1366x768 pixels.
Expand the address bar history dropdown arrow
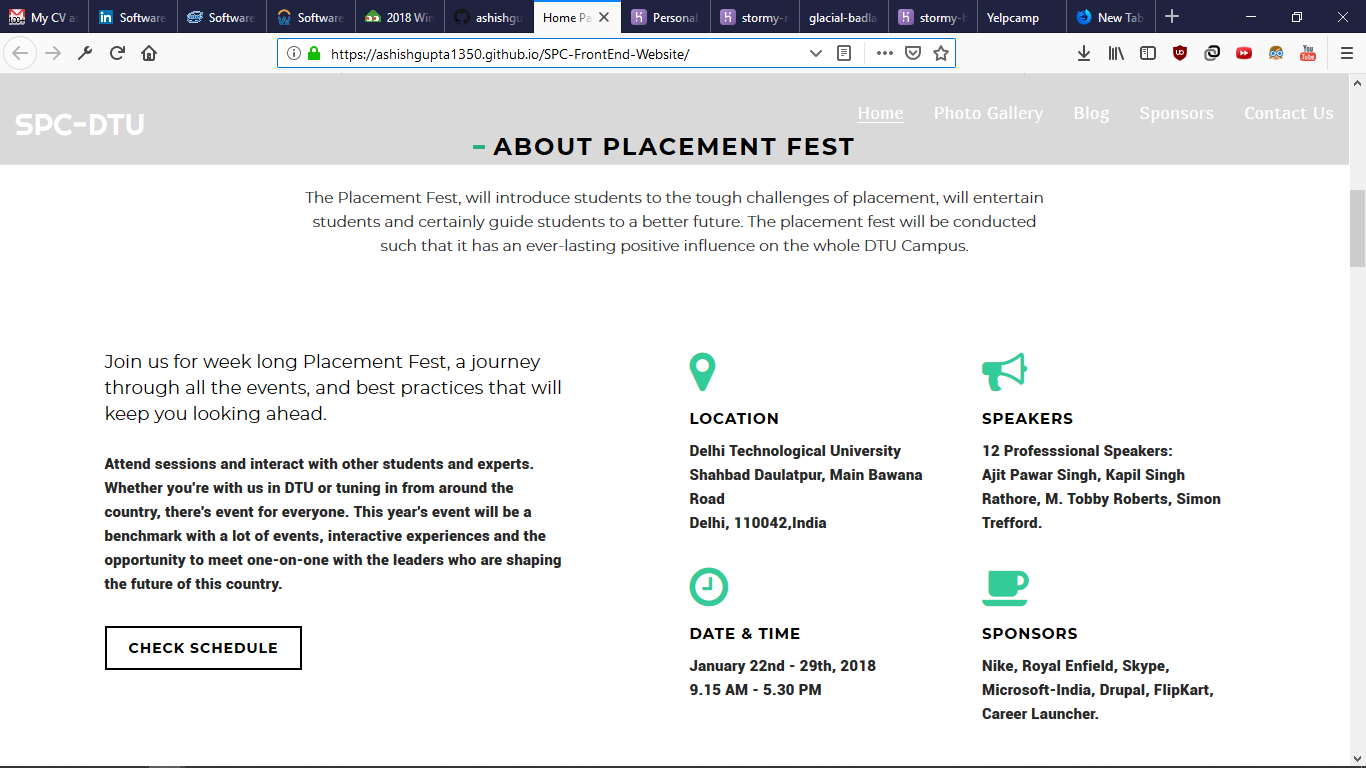(x=815, y=53)
